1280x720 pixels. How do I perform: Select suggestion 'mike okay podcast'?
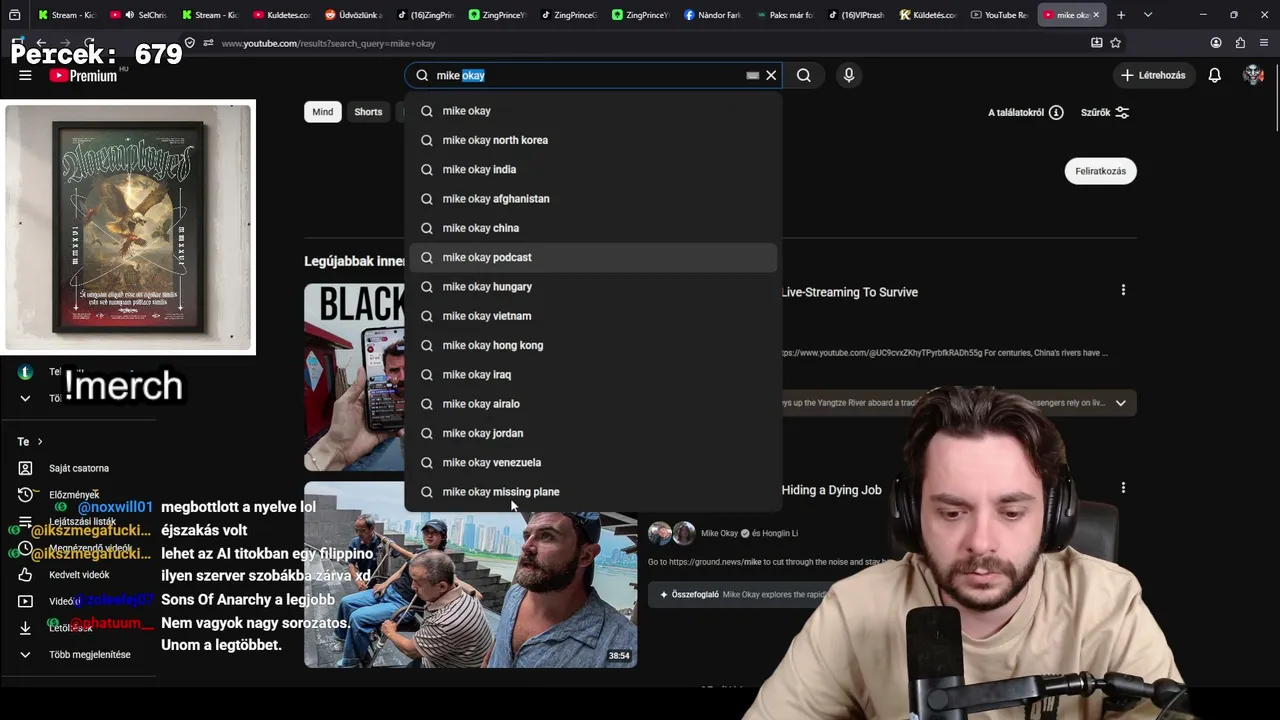pos(593,257)
